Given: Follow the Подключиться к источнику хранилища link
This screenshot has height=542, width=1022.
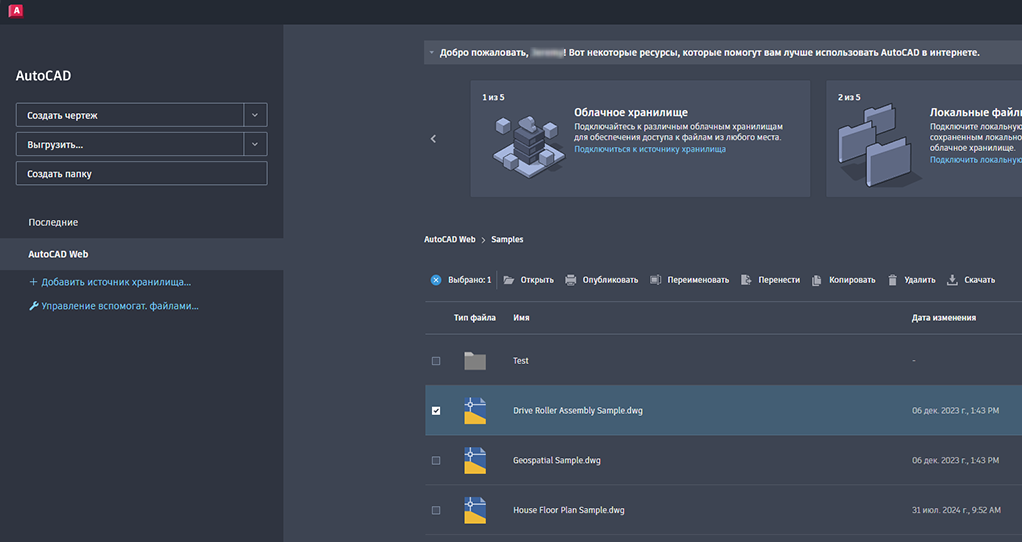Looking at the screenshot, I should [x=650, y=149].
